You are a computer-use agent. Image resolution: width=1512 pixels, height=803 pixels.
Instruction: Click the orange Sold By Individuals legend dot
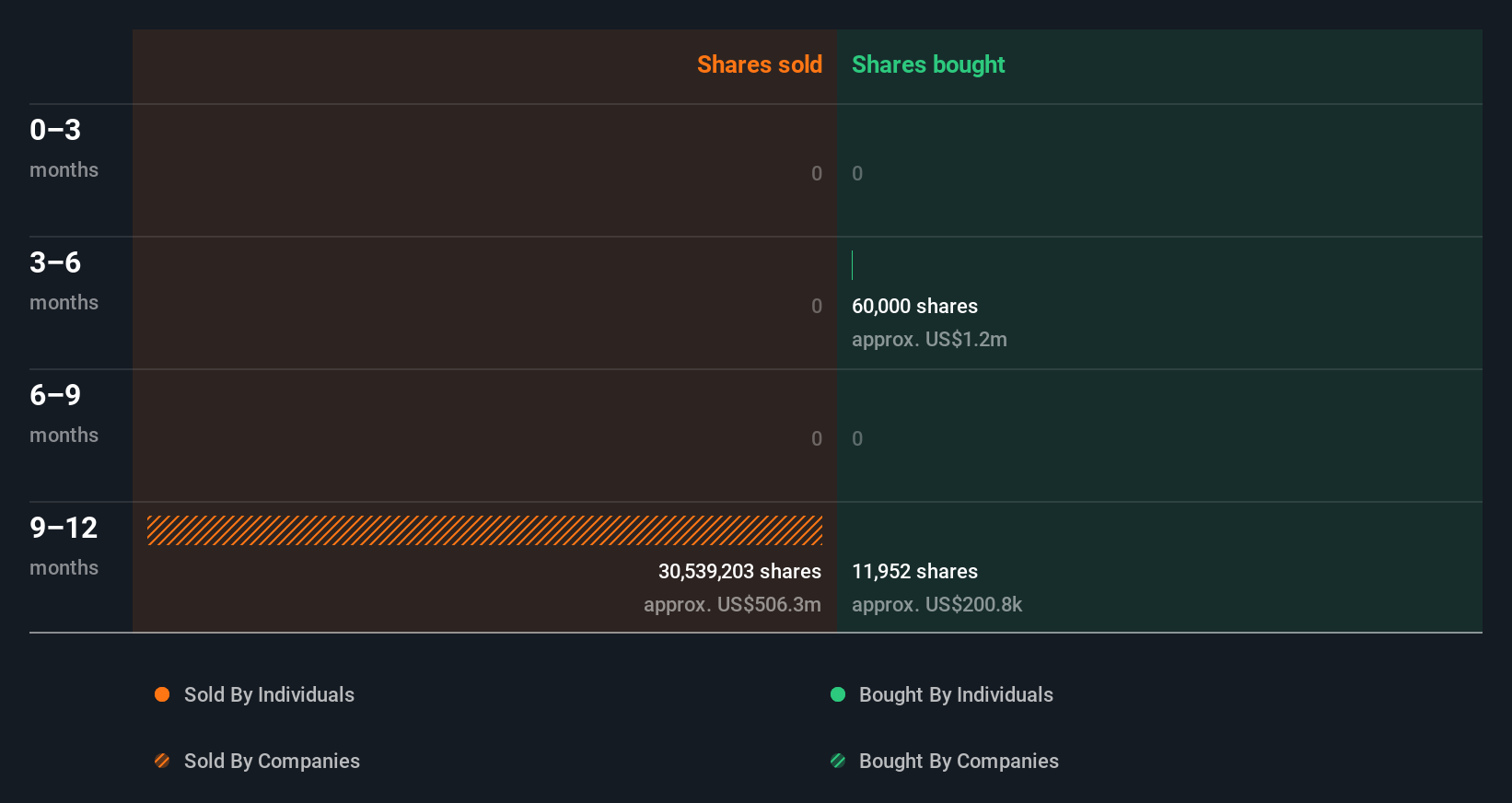[x=162, y=694]
